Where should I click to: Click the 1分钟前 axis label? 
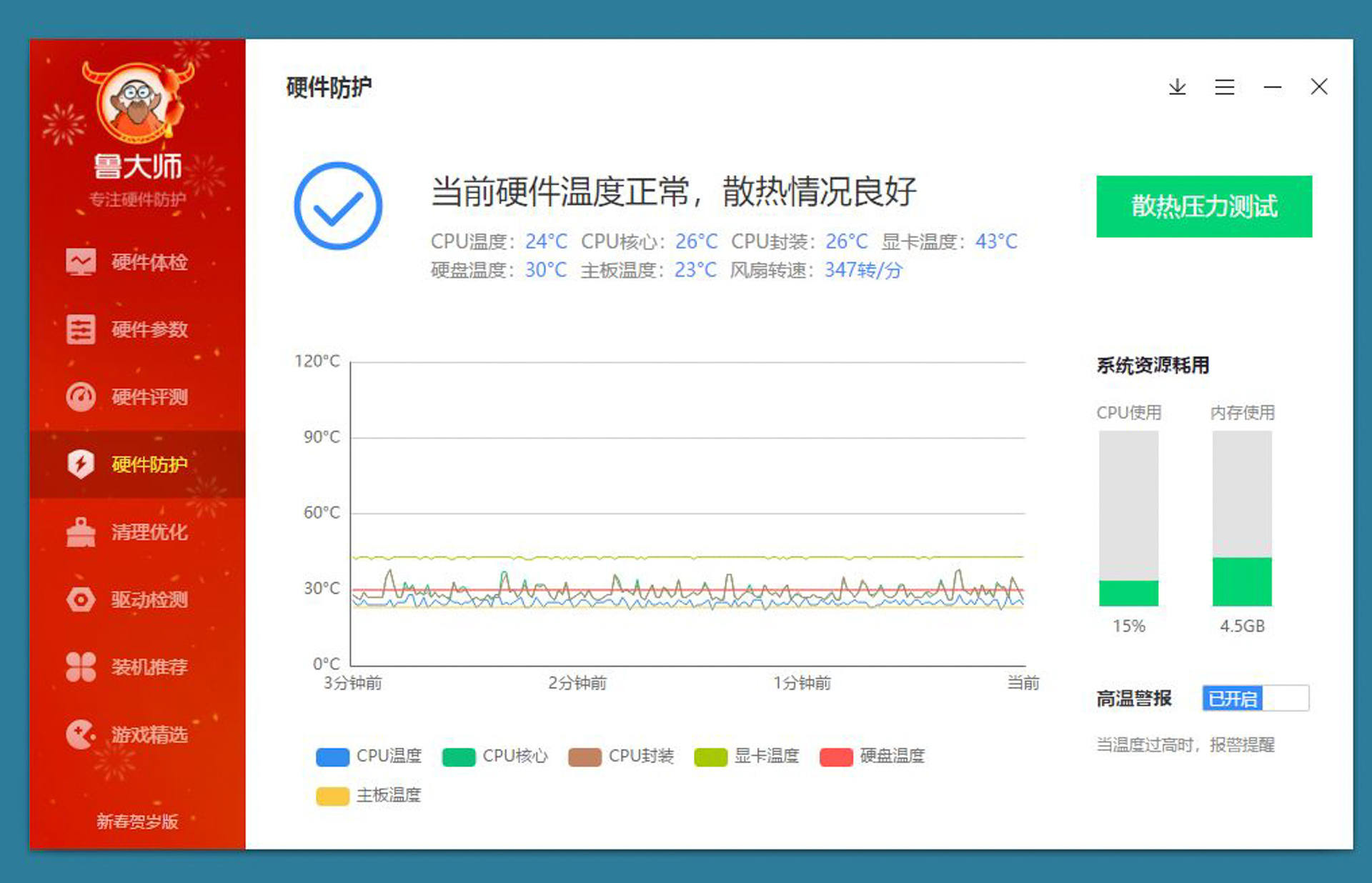[x=802, y=684]
